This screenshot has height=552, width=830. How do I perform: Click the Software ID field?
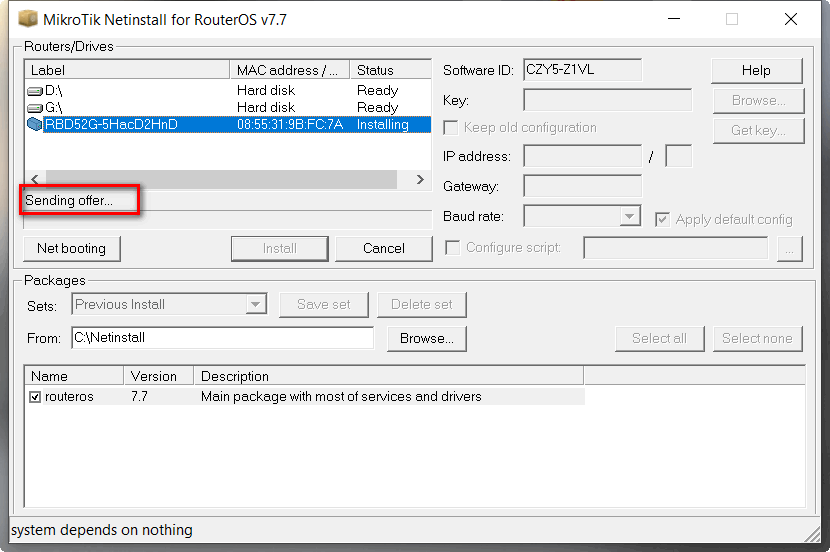coord(582,70)
